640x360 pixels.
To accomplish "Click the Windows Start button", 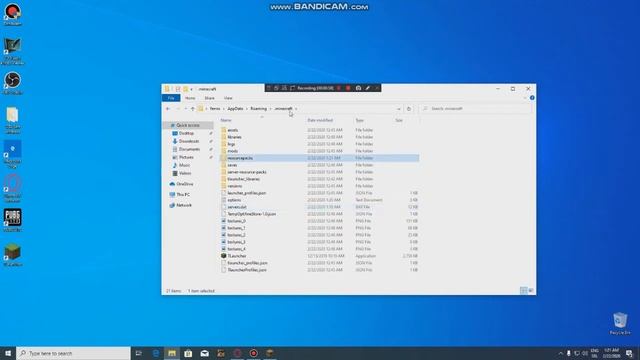I will pos(8,353).
